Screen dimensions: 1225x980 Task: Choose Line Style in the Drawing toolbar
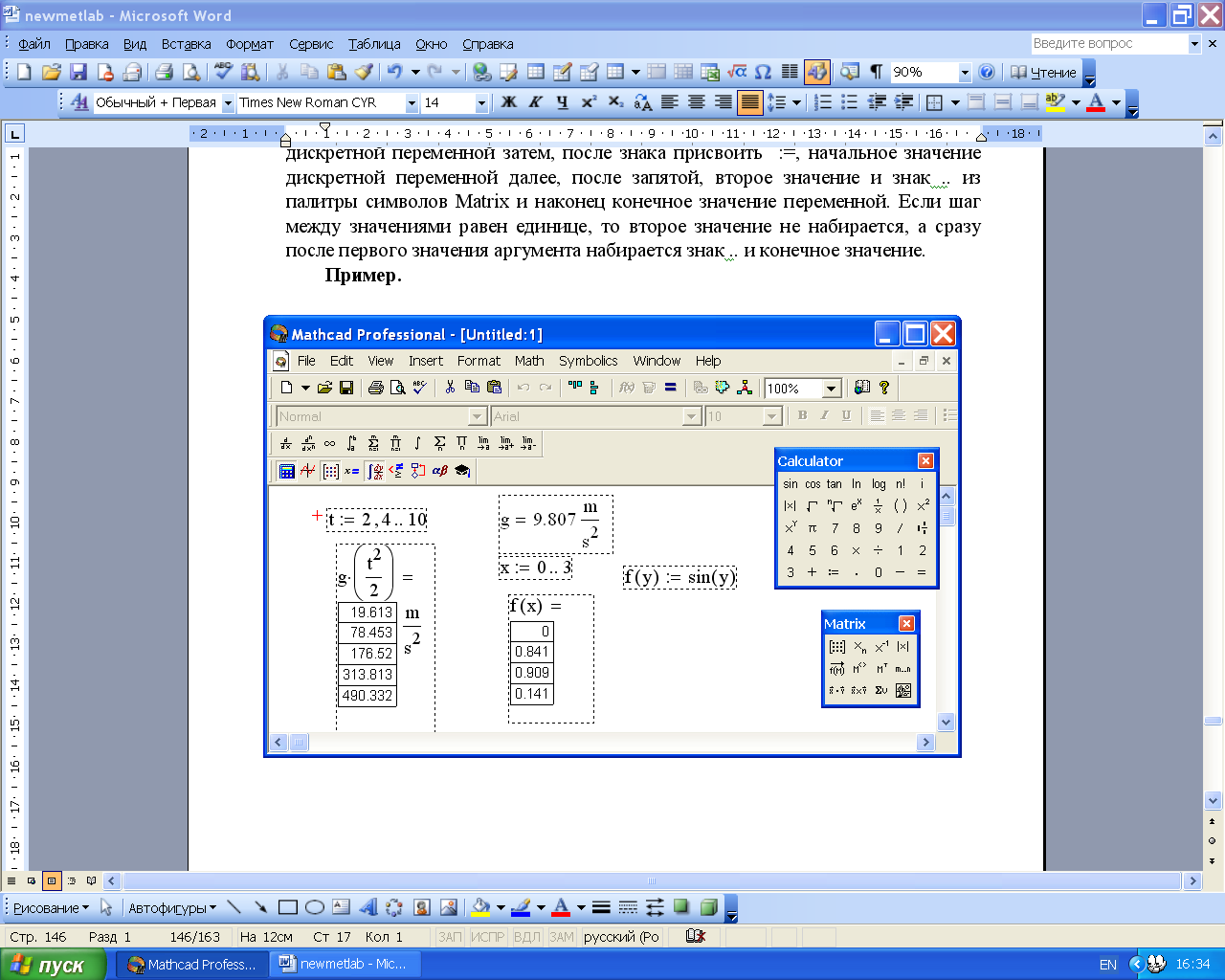coord(601,907)
